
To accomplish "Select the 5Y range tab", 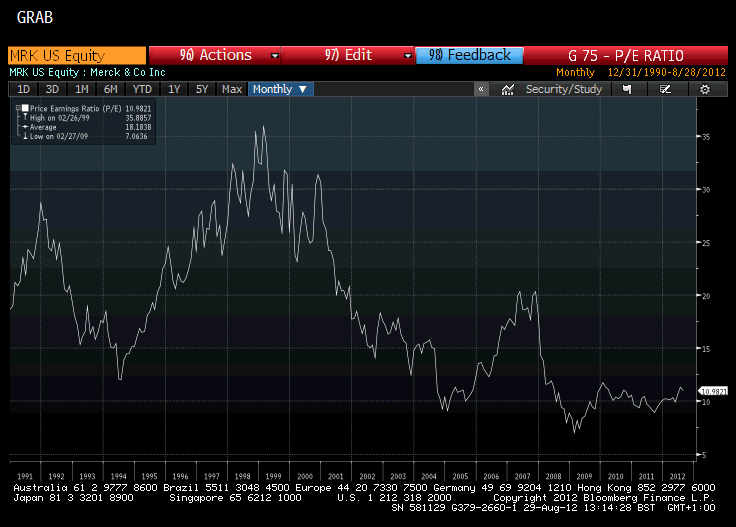I will pos(202,89).
